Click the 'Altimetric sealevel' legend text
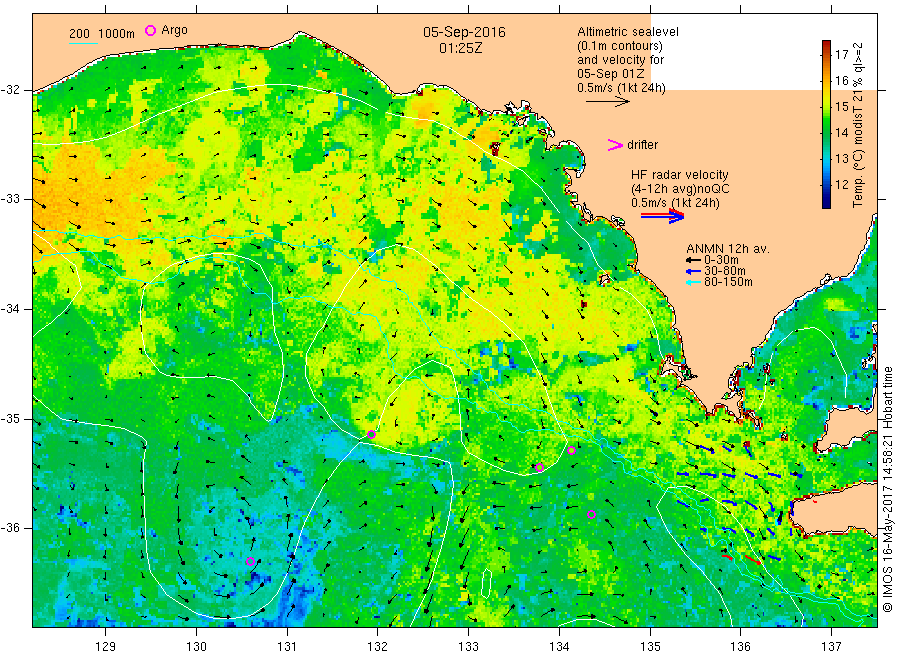This screenshot has height=660, width=900. click(628, 32)
